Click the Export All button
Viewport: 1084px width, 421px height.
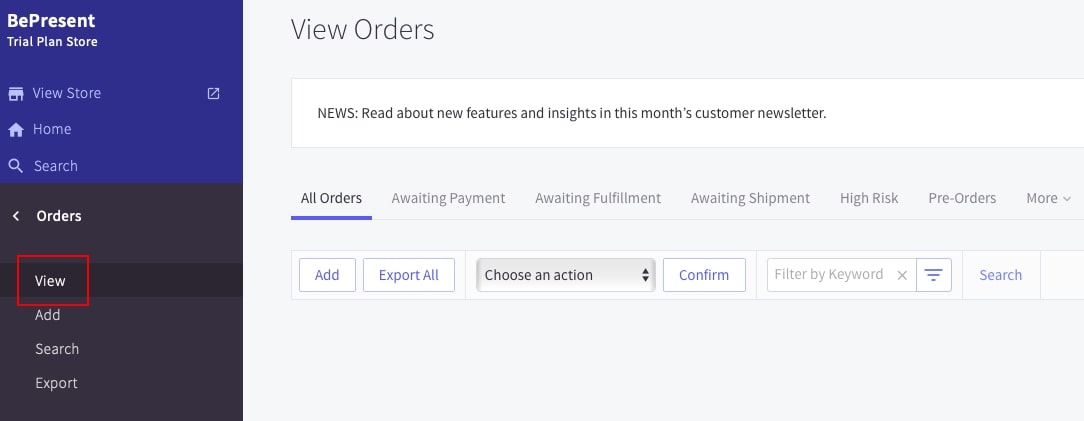pos(408,275)
